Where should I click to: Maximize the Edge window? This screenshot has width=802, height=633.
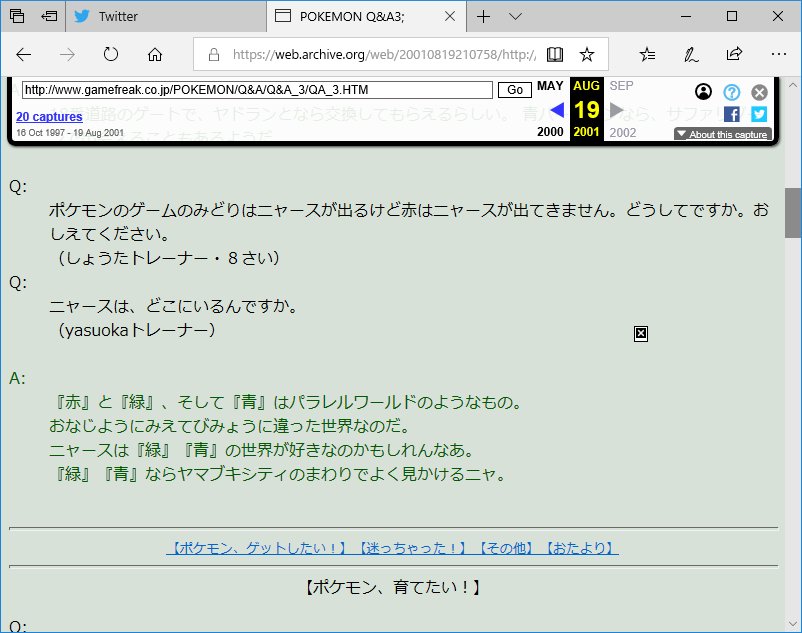click(732, 16)
